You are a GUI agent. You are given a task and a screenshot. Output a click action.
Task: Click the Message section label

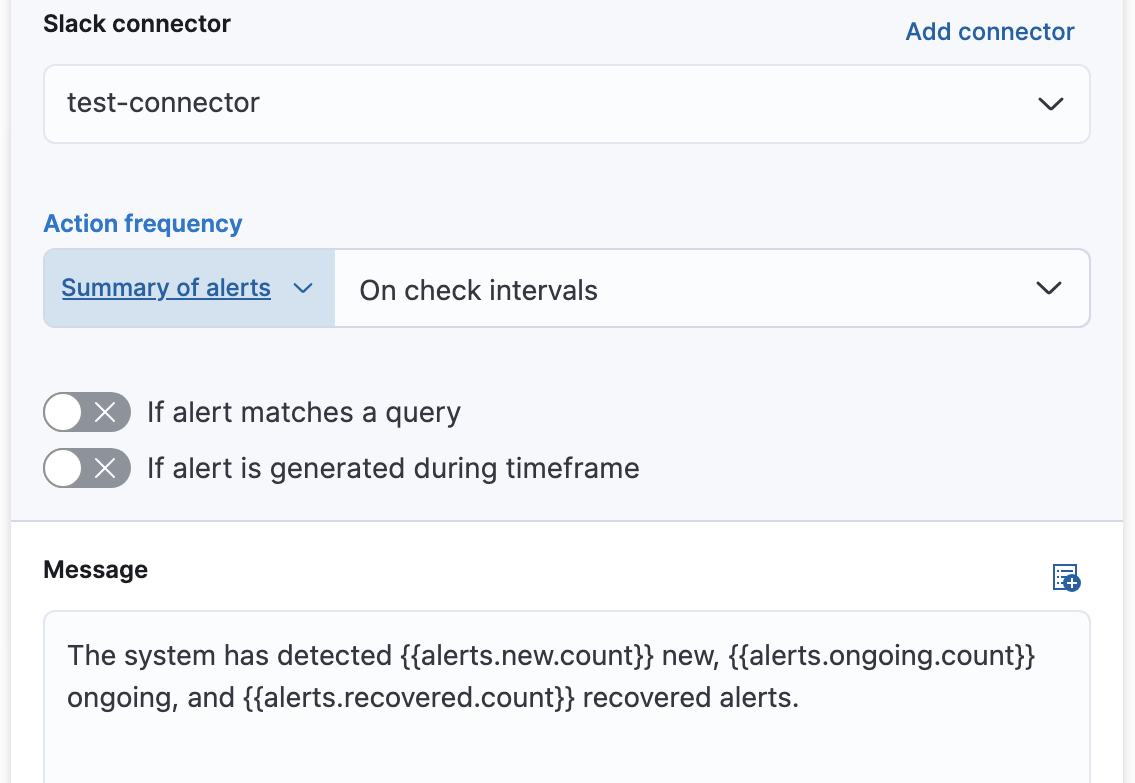[x=95, y=569]
